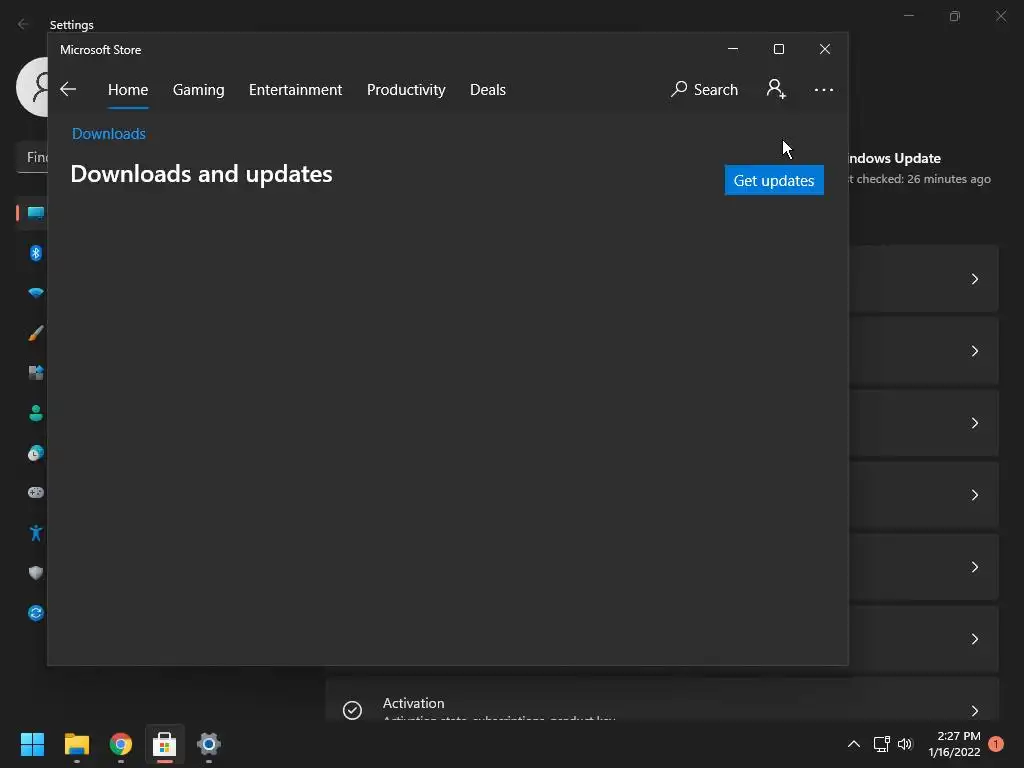Image resolution: width=1024 pixels, height=768 pixels.
Task: Open the clock showing 2:27 PM
Action: point(954,744)
